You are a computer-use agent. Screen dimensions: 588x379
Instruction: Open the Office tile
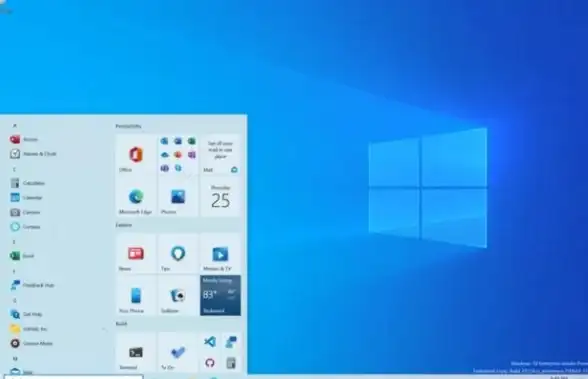136,154
